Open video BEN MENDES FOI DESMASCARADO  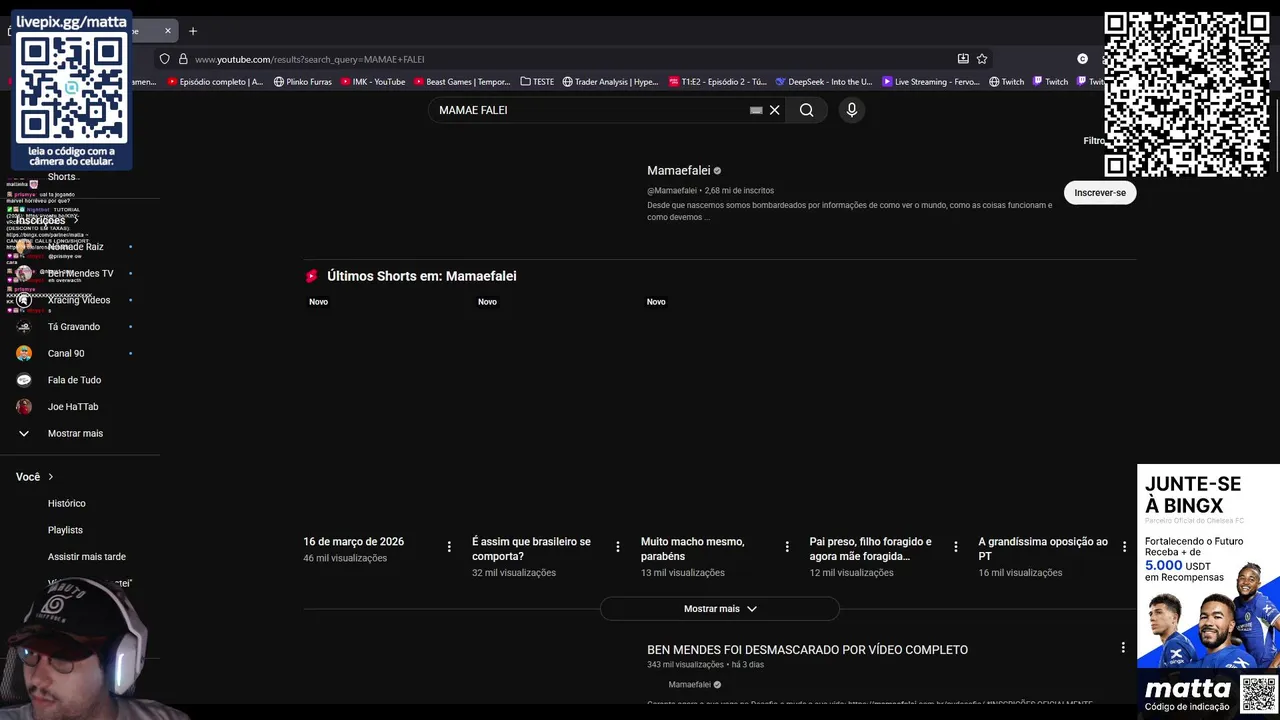pyautogui.click(x=807, y=650)
